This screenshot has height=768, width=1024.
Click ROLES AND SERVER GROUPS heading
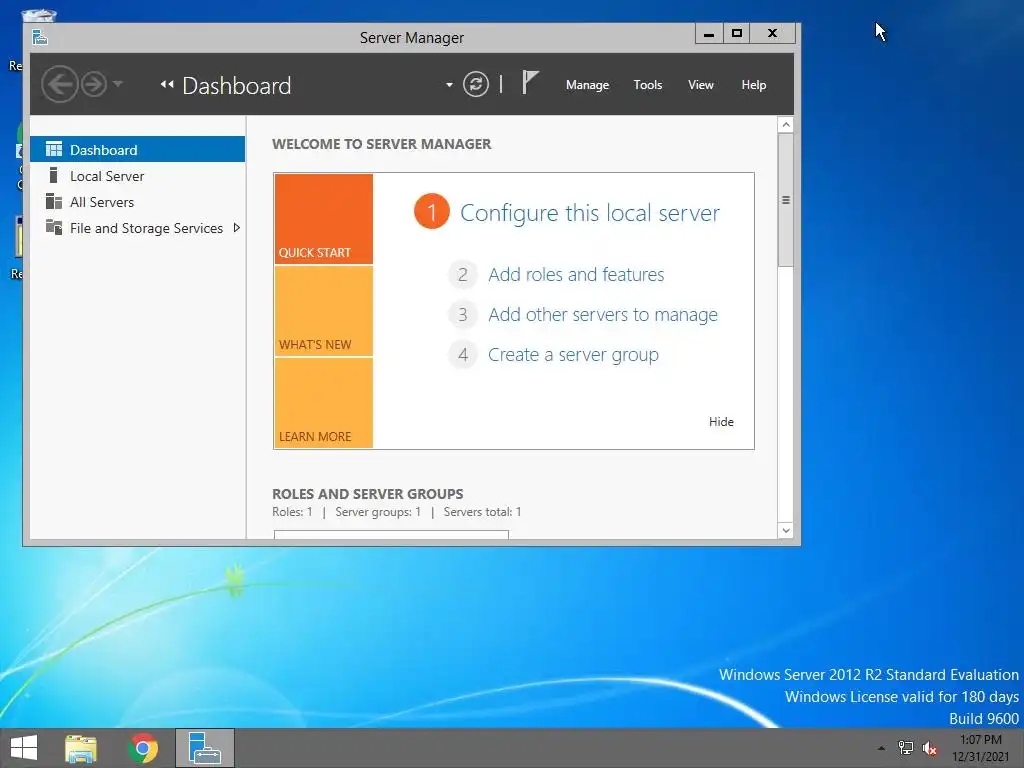(368, 494)
